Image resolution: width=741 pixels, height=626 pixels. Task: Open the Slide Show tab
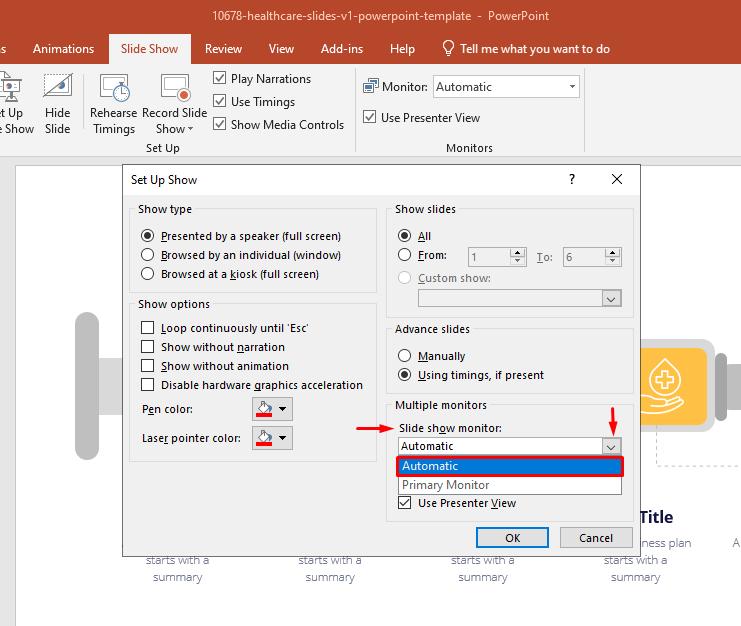pos(149,49)
